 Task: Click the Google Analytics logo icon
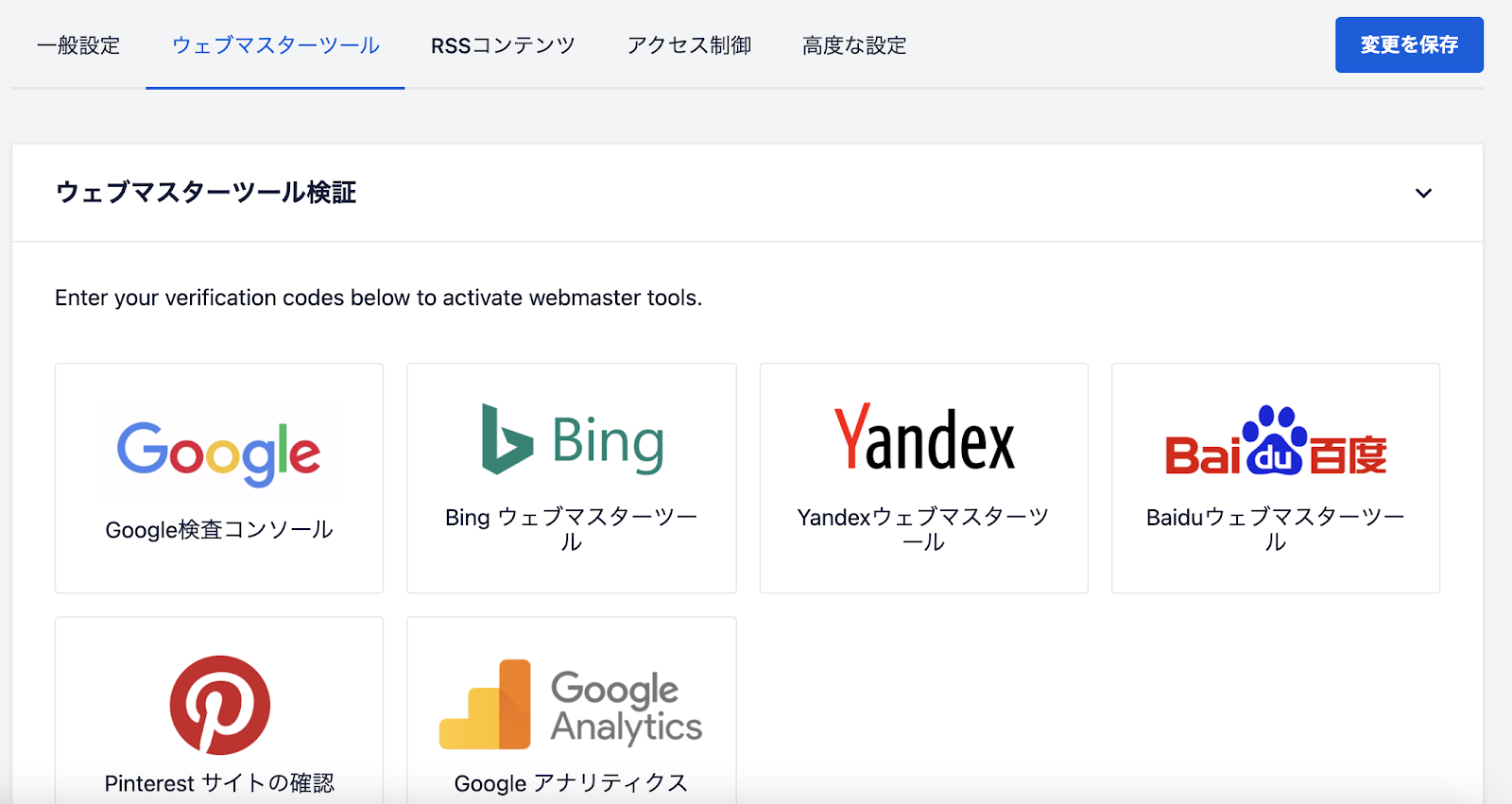click(x=571, y=705)
